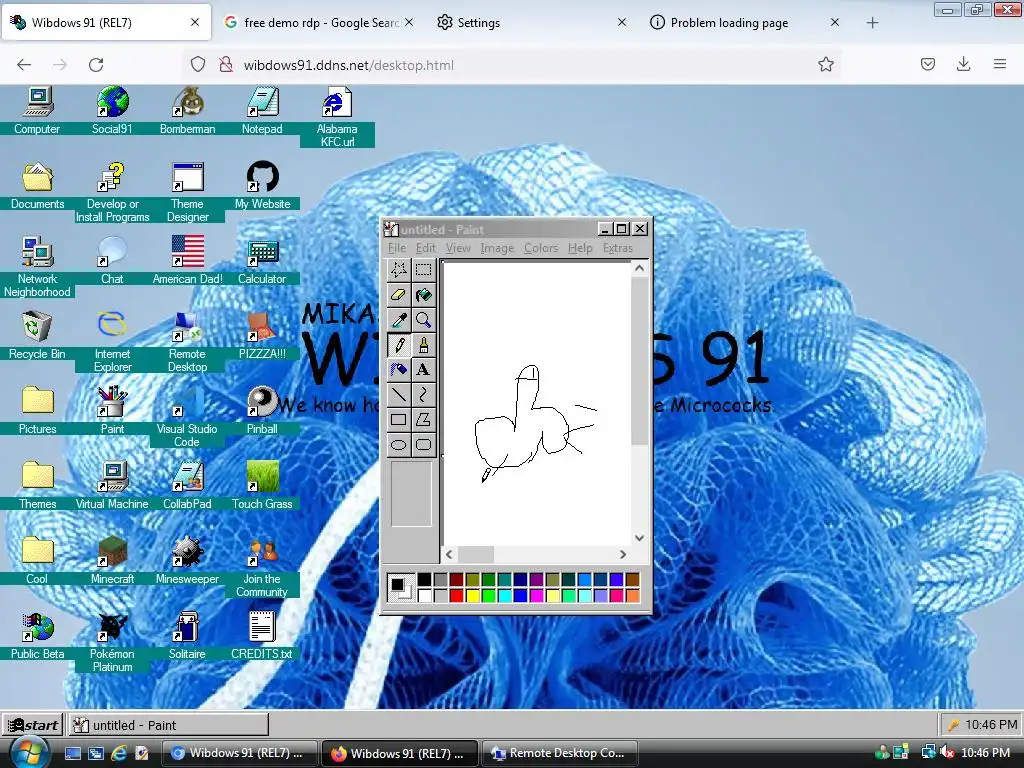
Task: Open the Pinball desktop icon
Action: 262,410
